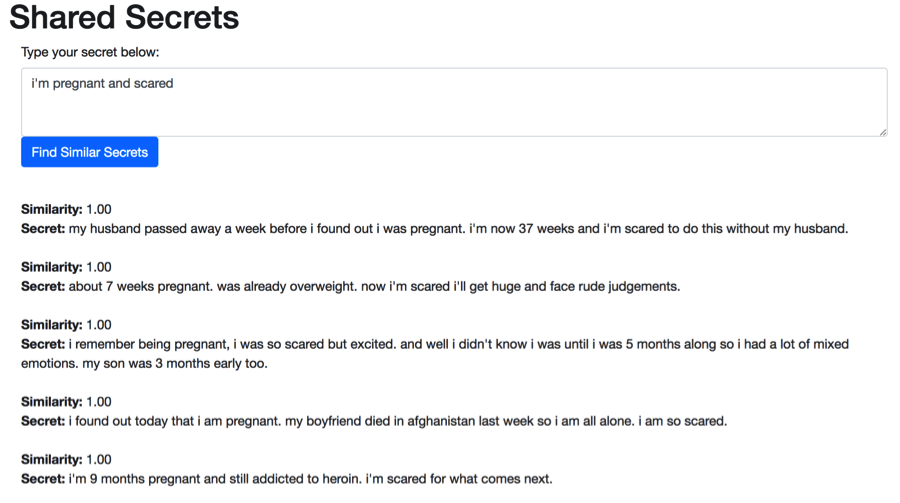Click the textarea resize handle corner
The width and height of the screenshot is (900, 503).
pyautogui.click(x=883, y=132)
